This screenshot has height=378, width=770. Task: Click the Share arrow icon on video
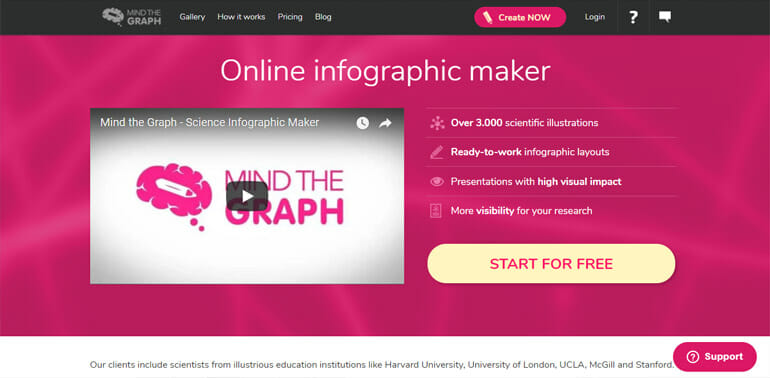(x=385, y=123)
